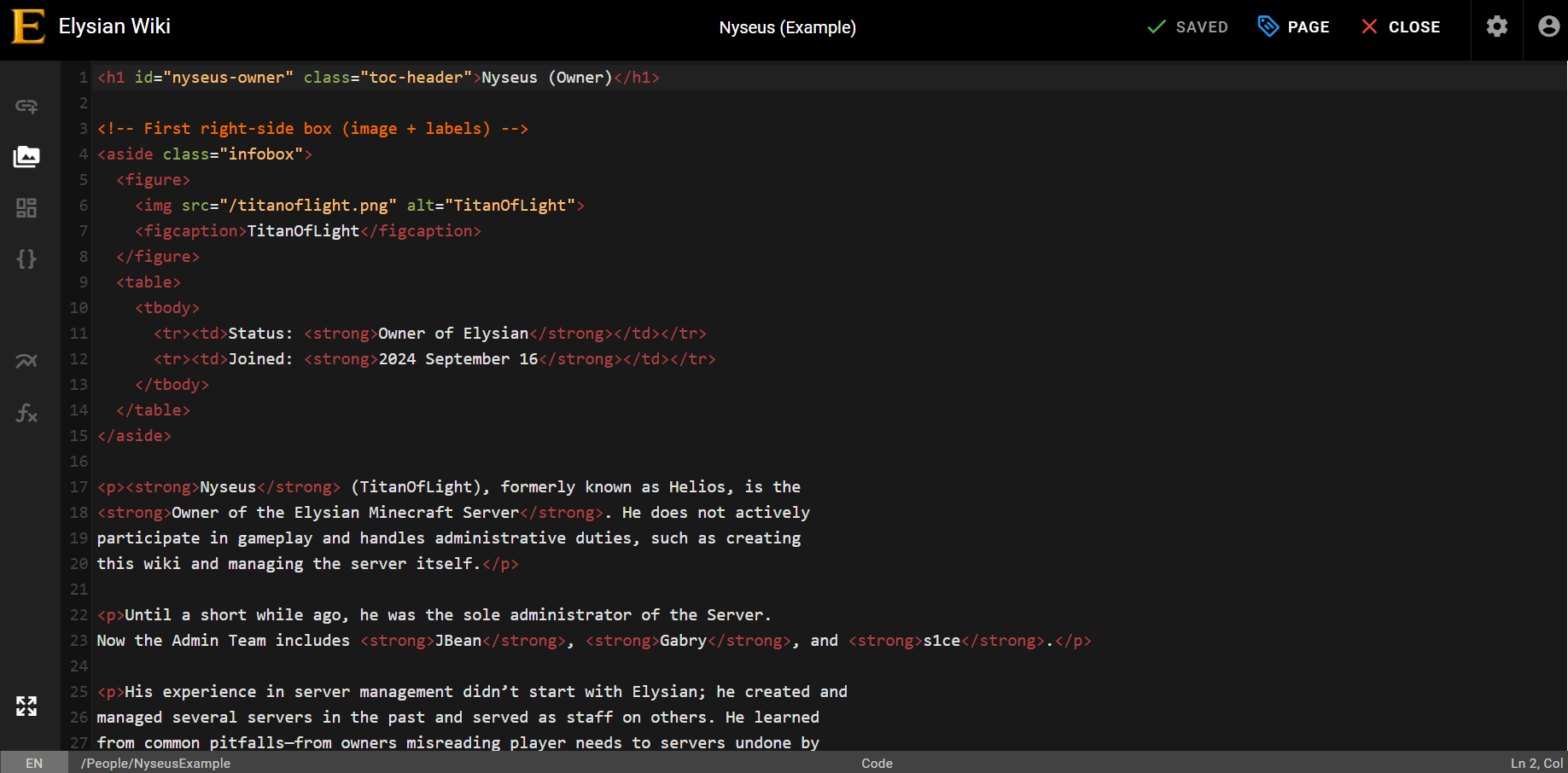
Task: Toggle distraction-free fullscreen mode
Action: tap(26, 706)
